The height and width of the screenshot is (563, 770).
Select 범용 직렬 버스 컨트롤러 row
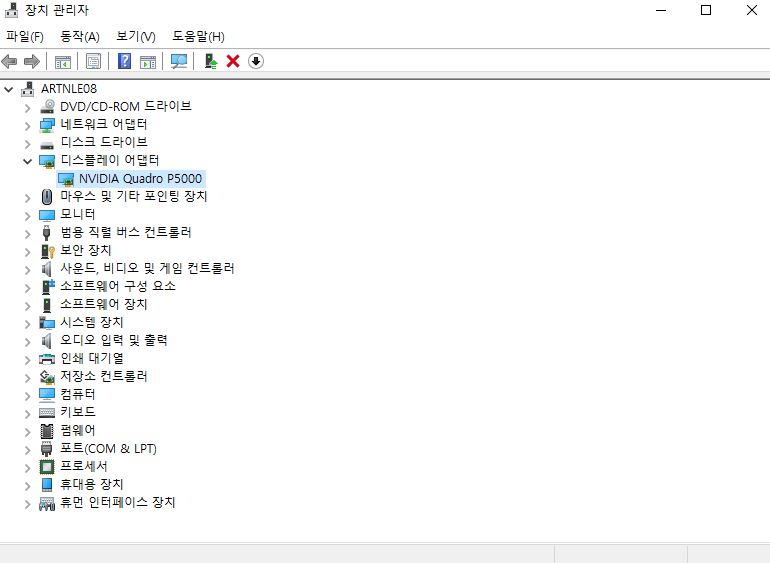[126, 232]
